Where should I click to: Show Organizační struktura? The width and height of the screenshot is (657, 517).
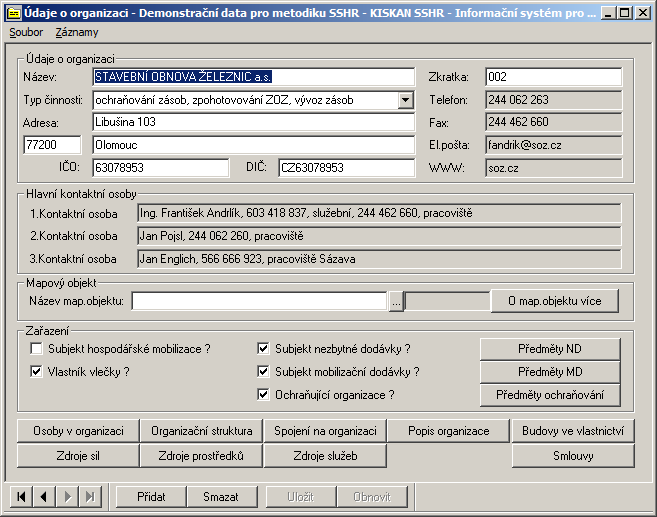pos(202,431)
